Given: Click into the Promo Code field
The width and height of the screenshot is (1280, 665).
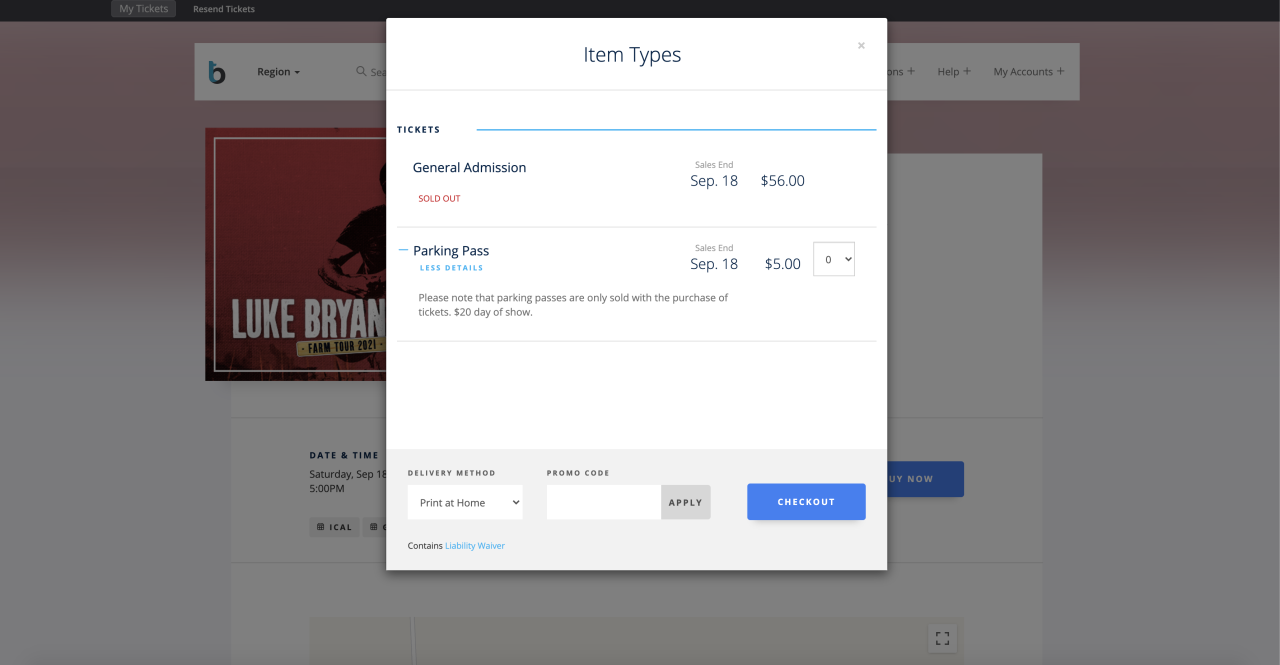Looking at the screenshot, I should pos(603,502).
